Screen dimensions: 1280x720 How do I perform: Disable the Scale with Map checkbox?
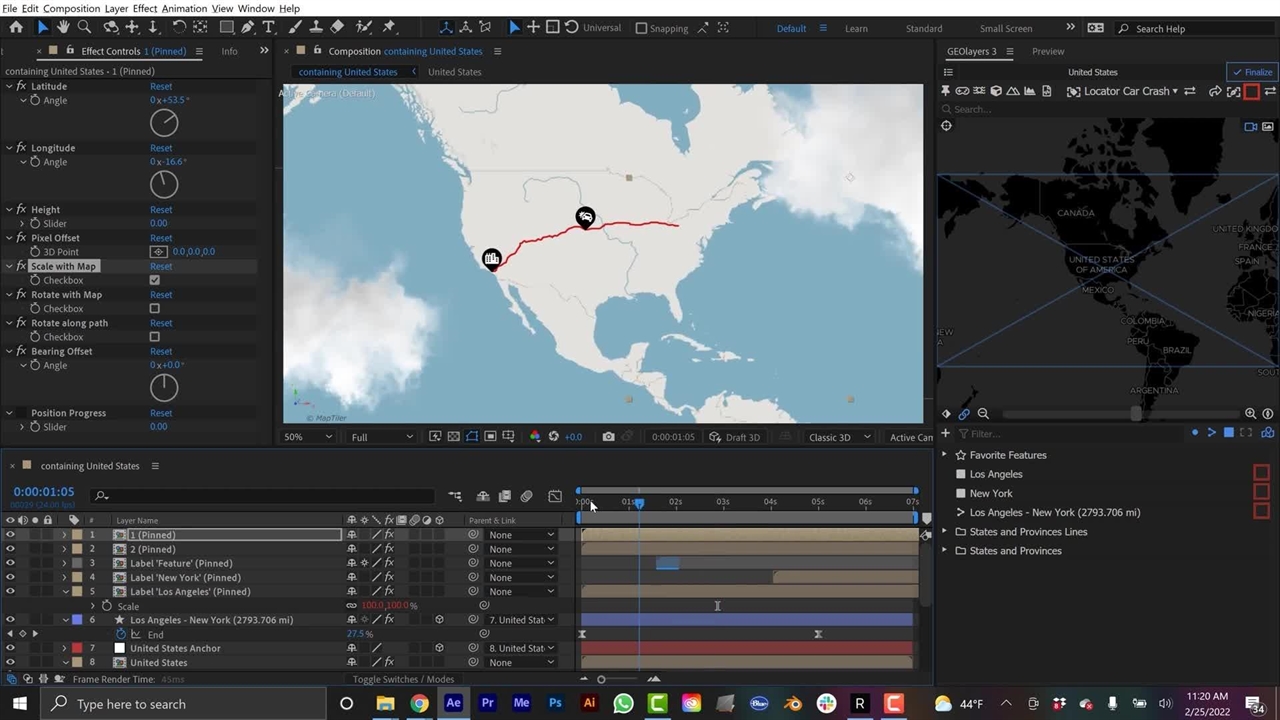[155, 280]
